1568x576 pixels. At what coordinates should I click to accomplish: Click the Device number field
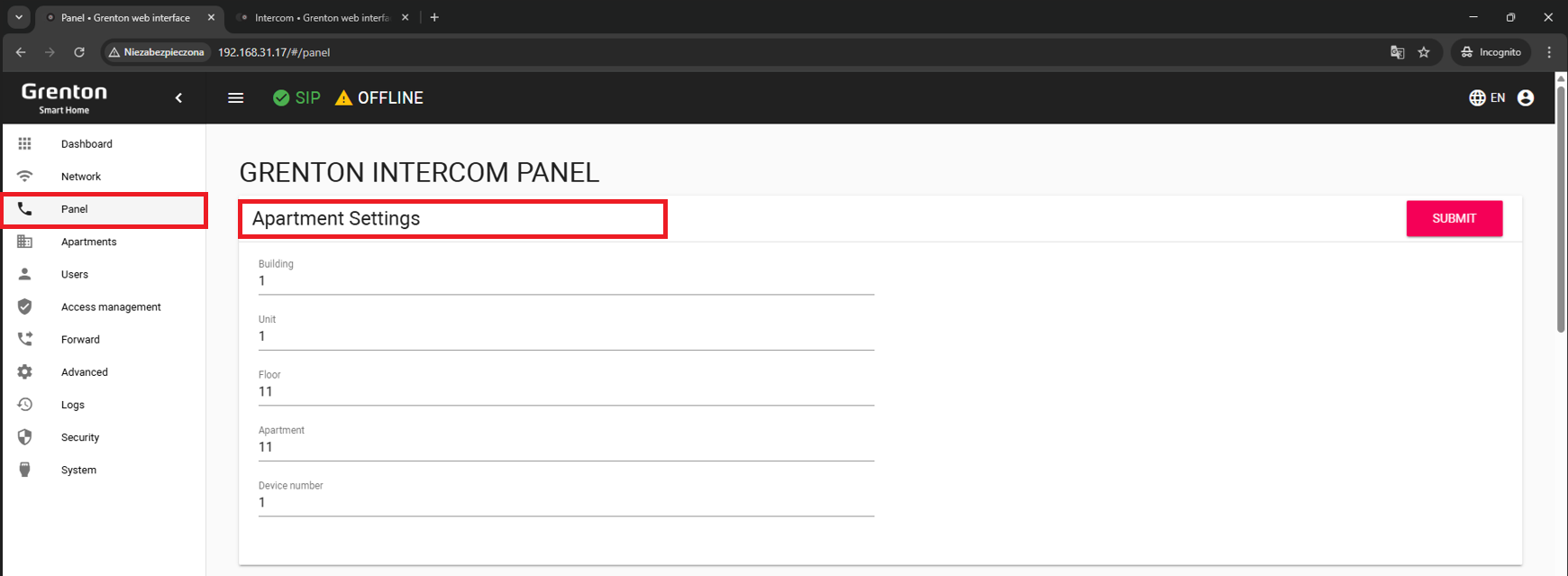click(566, 503)
